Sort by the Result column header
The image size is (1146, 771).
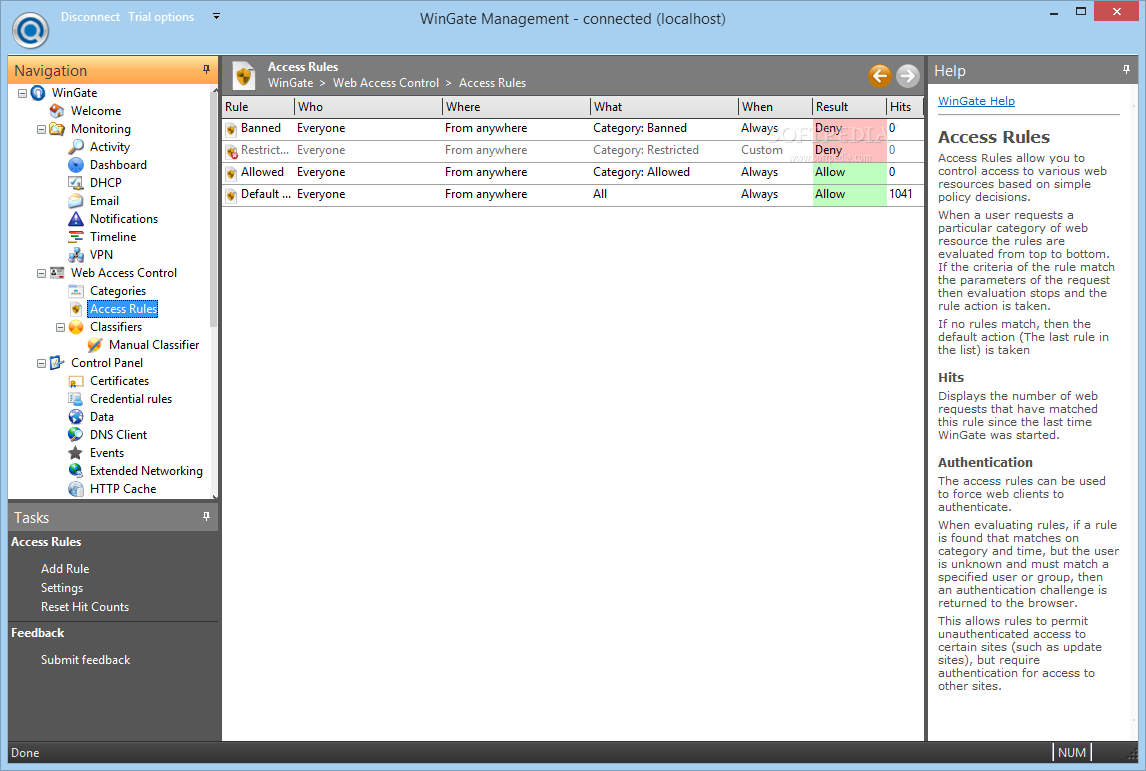click(x=849, y=107)
